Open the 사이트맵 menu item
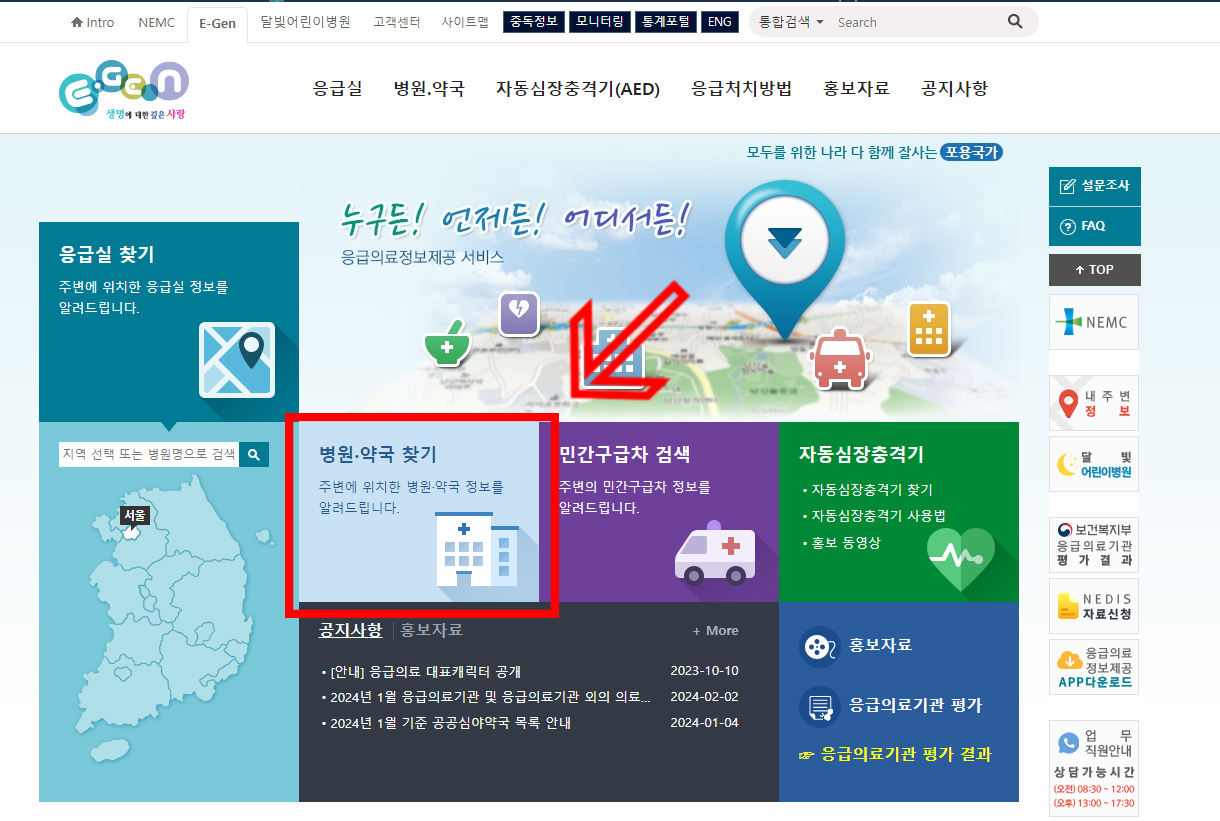The width and height of the screenshot is (1220, 821). [x=465, y=21]
